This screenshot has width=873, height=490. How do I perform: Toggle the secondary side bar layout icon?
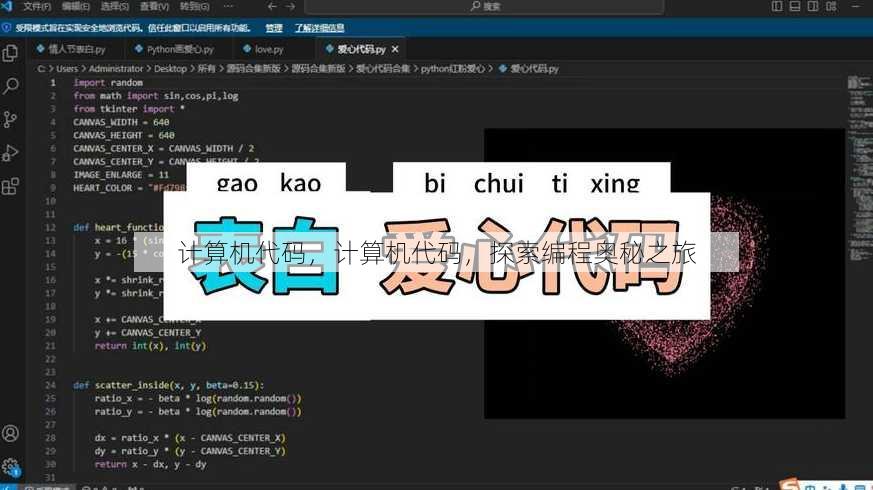pos(813,7)
